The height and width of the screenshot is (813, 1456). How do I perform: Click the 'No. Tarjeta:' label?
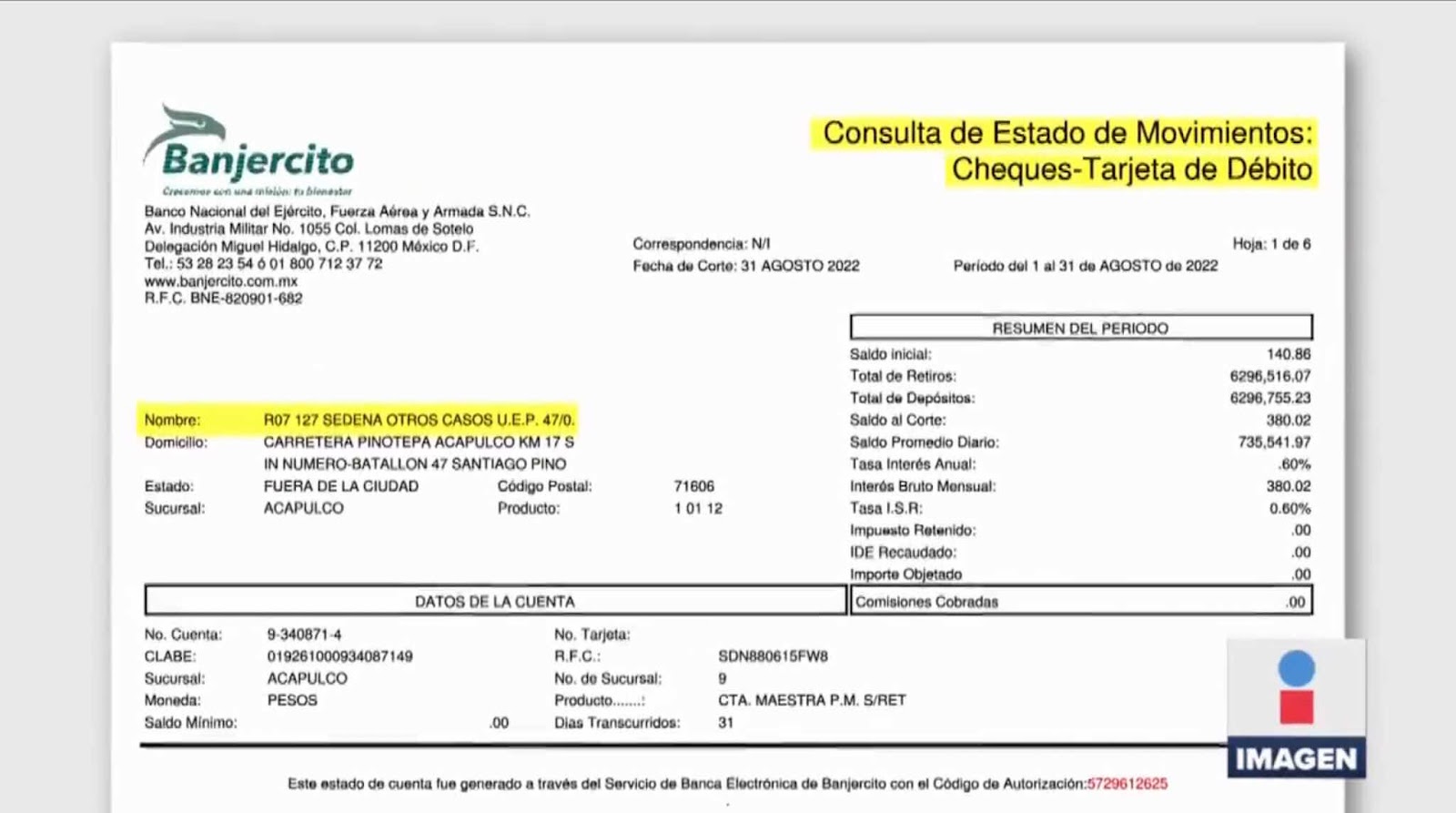[x=591, y=634]
